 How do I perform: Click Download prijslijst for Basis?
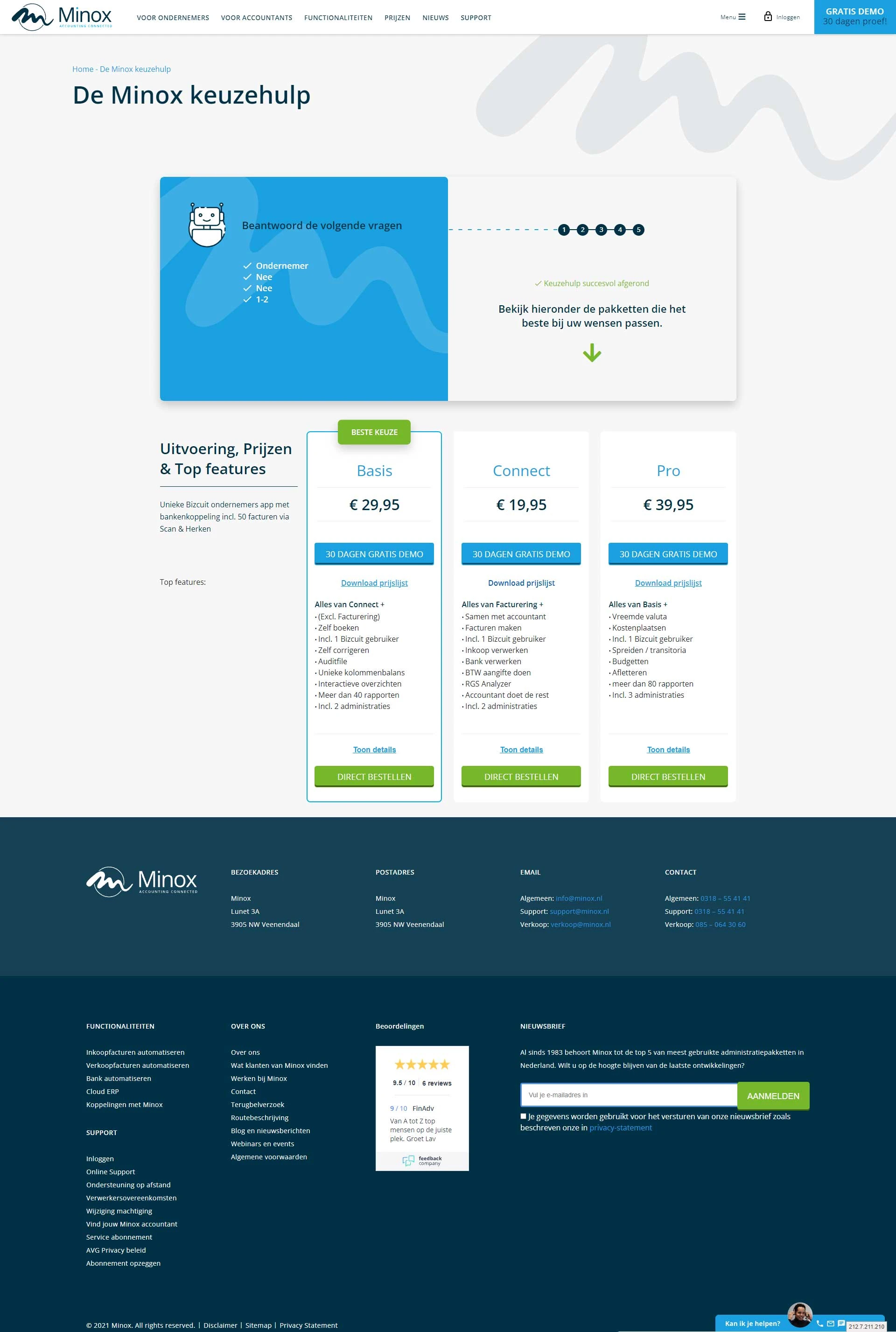[374, 583]
